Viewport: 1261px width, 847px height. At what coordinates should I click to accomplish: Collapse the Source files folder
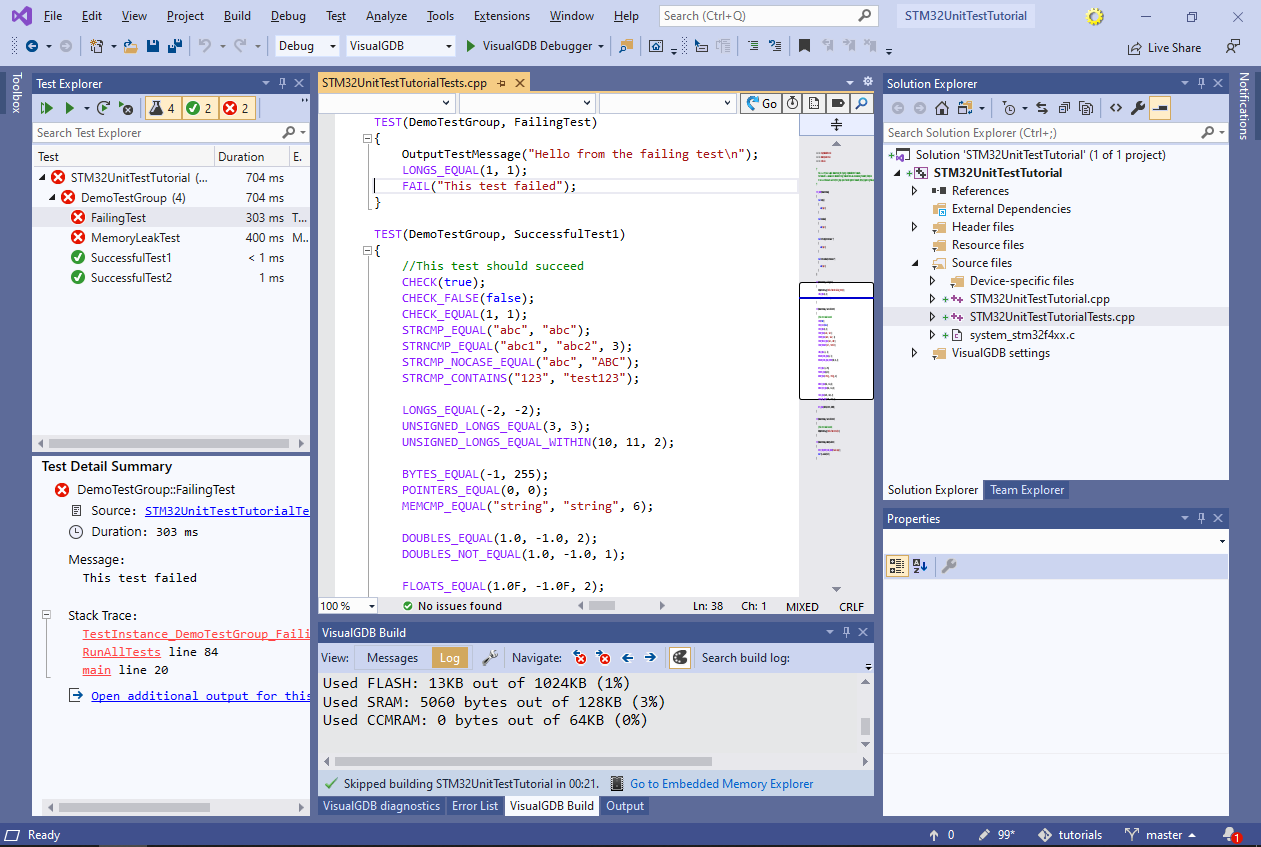[x=914, y=263]
